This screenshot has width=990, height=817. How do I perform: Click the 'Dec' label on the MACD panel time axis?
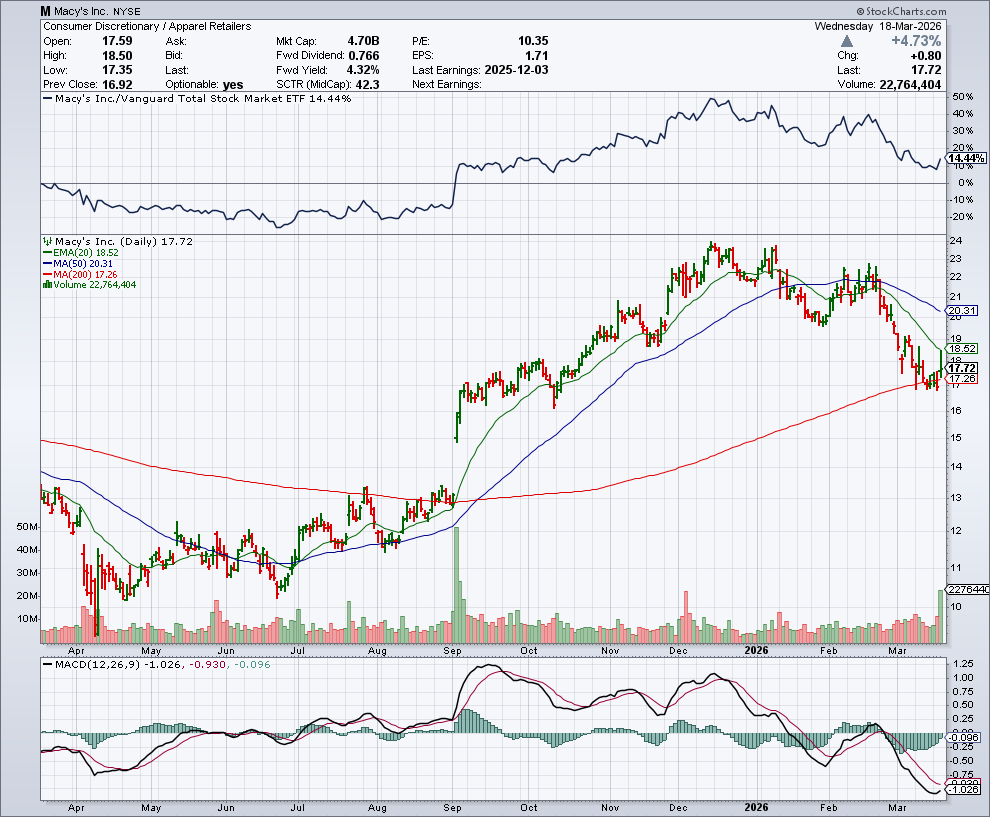[x=679, y=808]
